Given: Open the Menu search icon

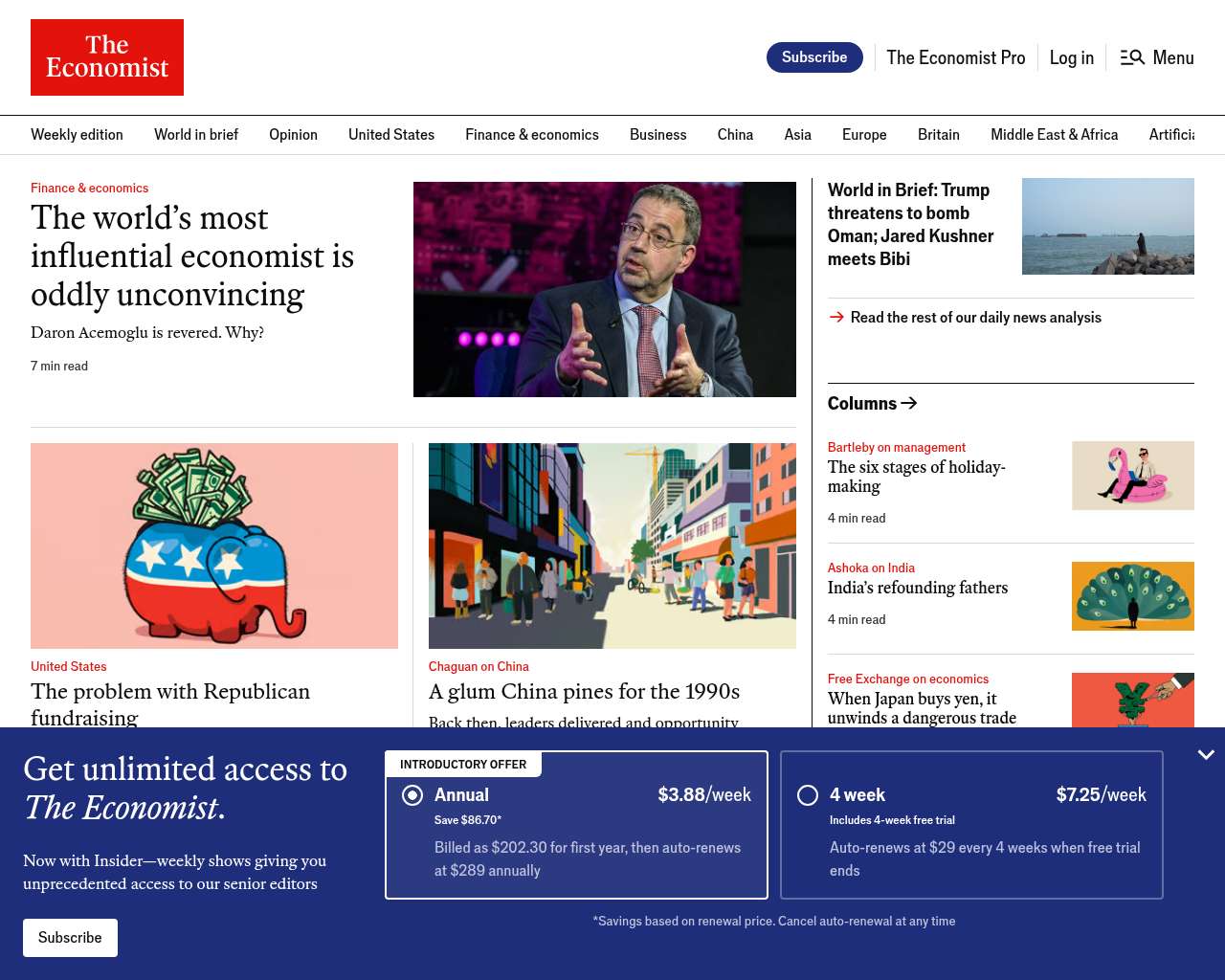Looking at the screenshot, I should (x=1132, y=57).
